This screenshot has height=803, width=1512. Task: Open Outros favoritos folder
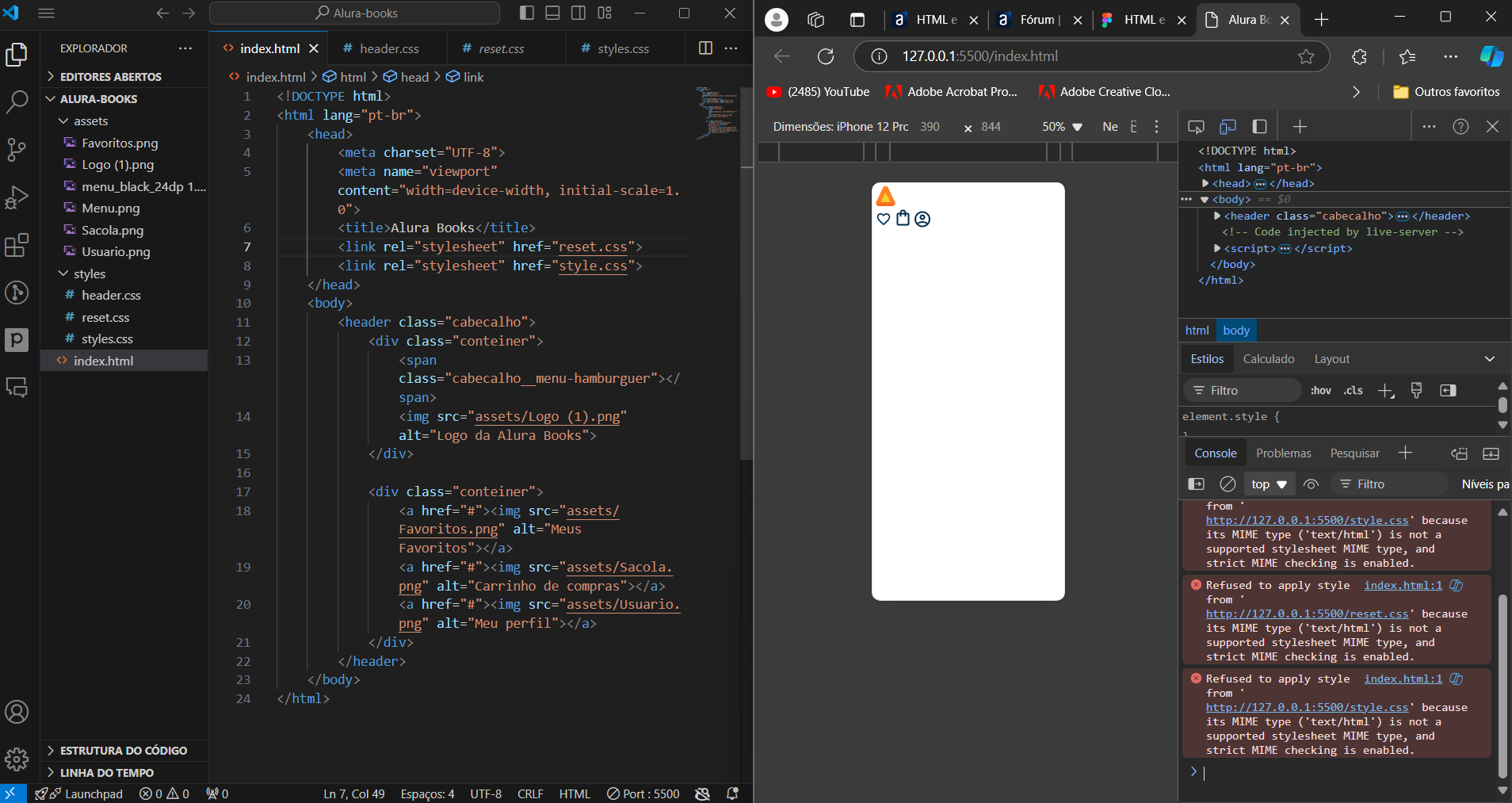pos(1446,92)
